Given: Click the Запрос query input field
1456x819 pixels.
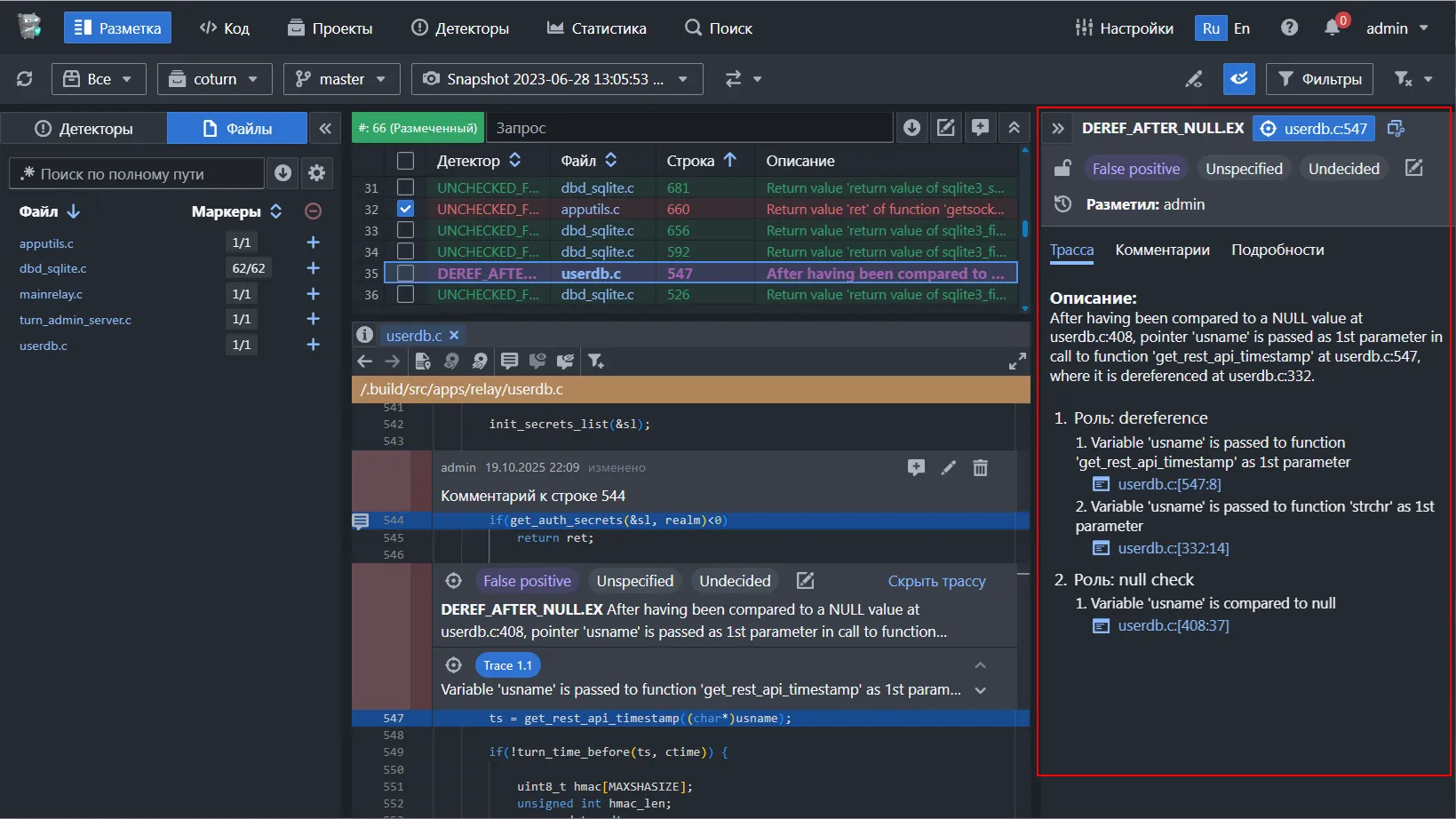Looking at the screenshot, I should tap(688, 128).
